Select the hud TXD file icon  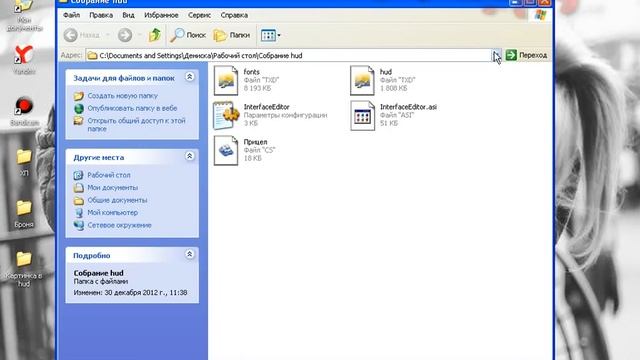pyautogui.click(x=362, y=80)
